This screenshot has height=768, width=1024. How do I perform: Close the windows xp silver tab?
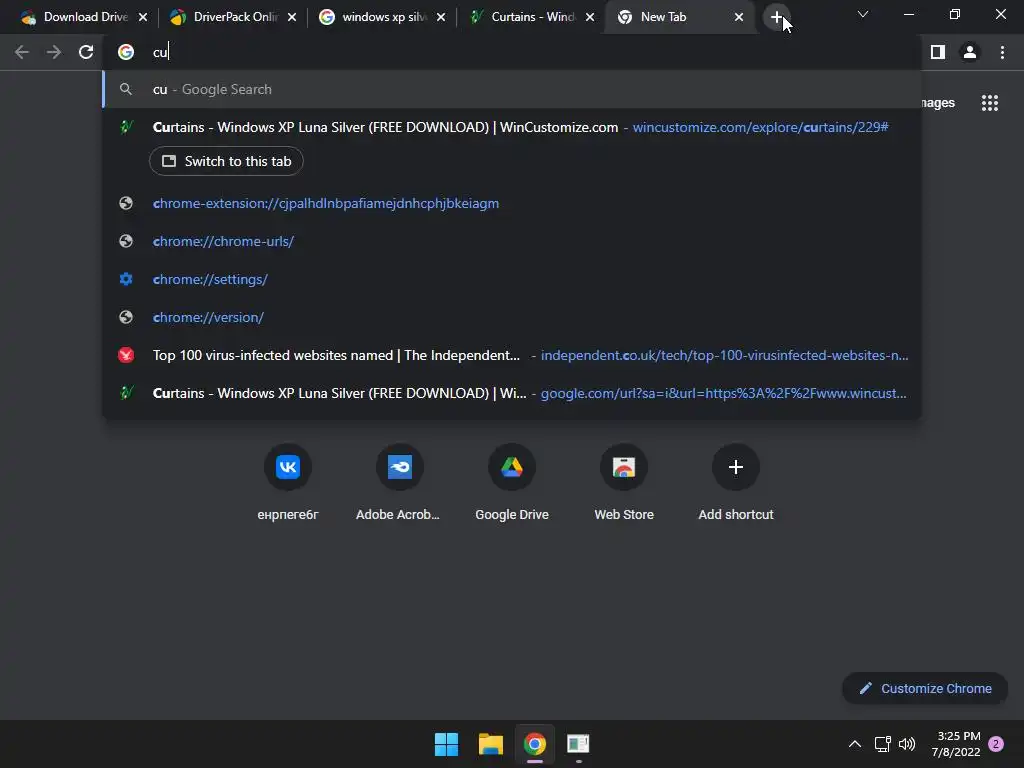(x=441, y=18)
